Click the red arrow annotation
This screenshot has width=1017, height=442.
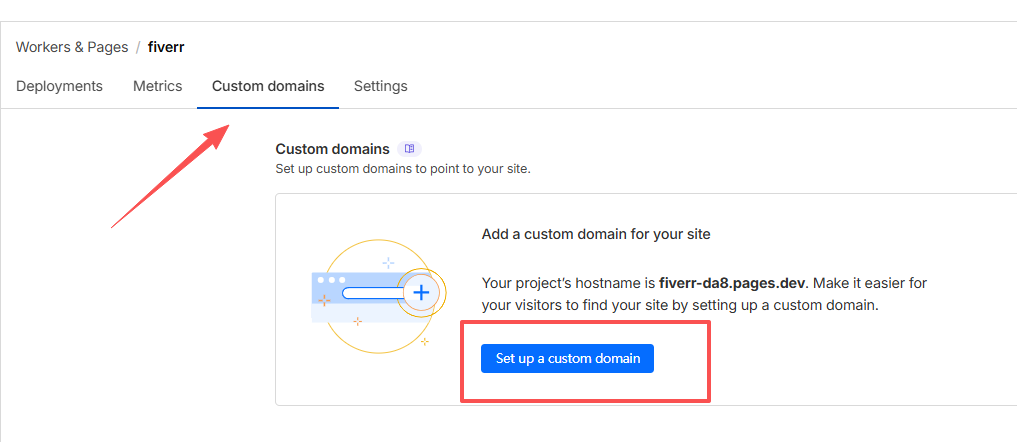pos(170,176)
